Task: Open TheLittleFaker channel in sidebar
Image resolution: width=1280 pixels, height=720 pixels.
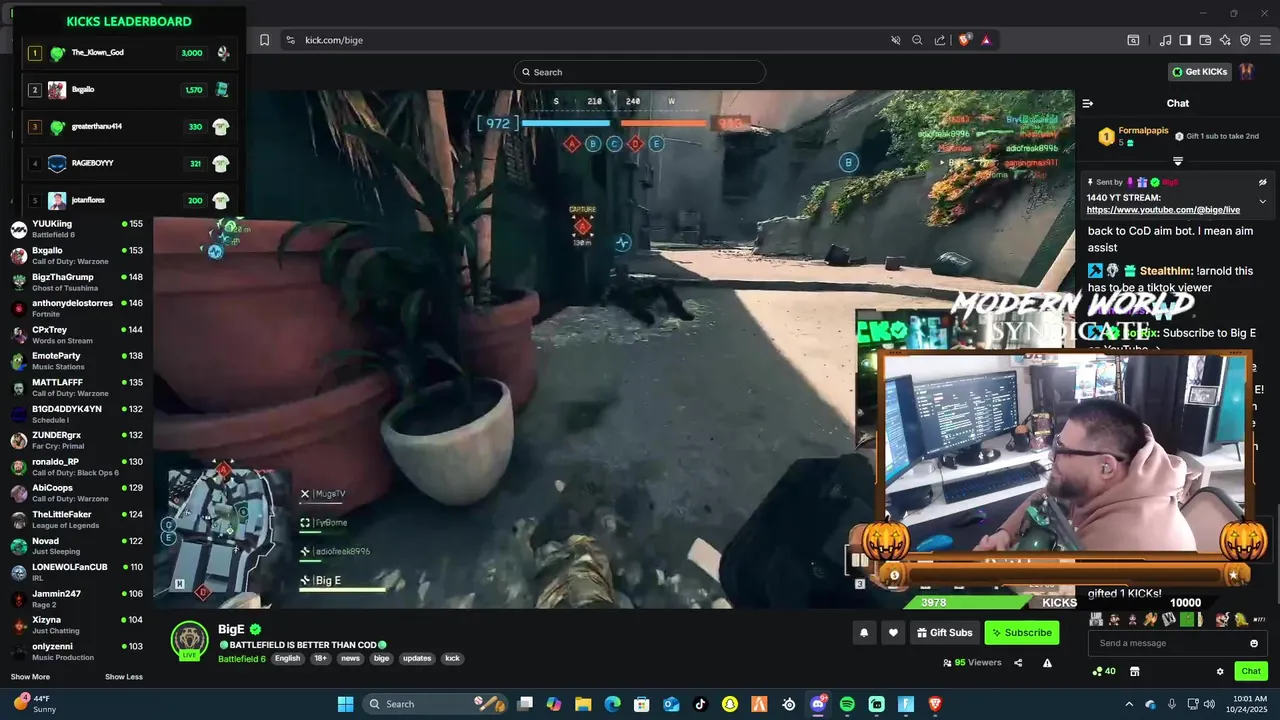Action: (77, 519)
